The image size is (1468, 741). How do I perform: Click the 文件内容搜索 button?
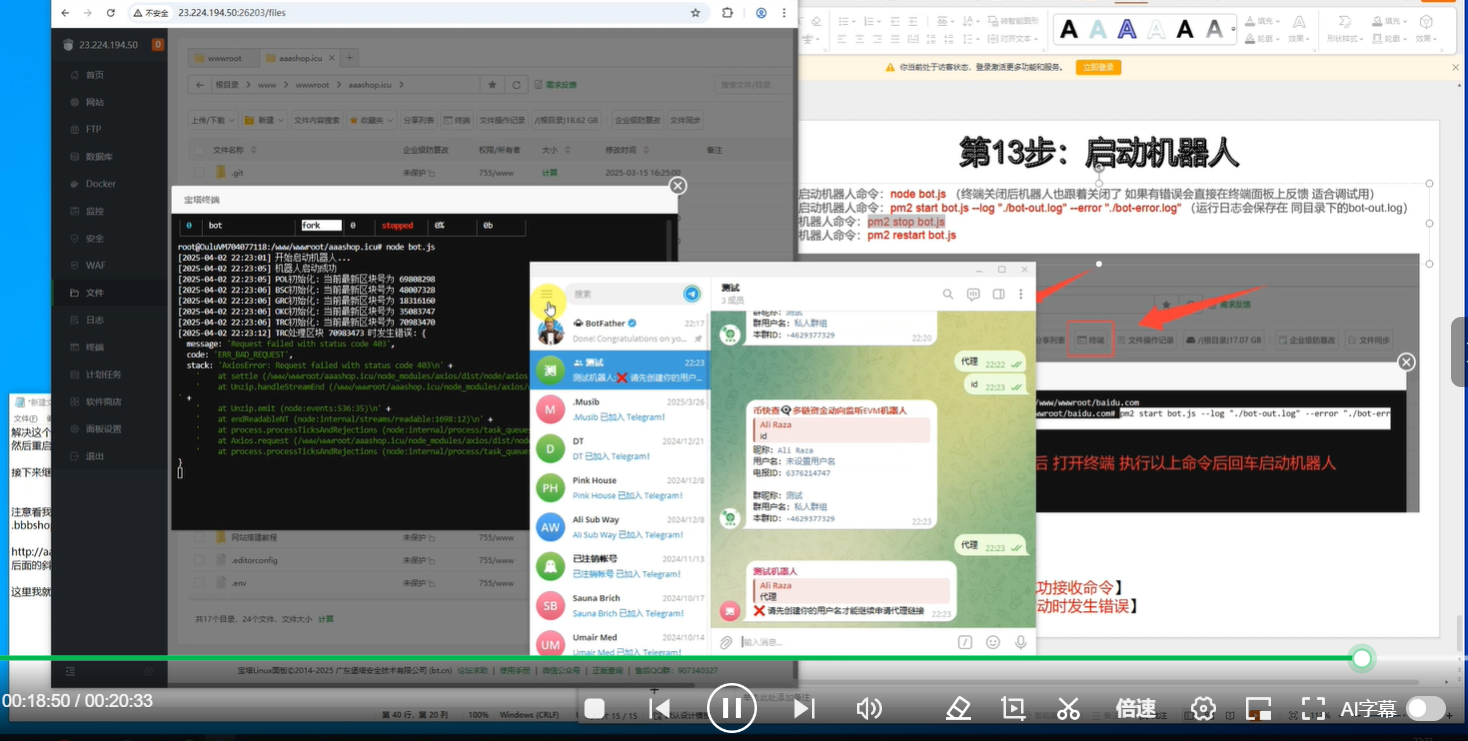[x=317, y=120]
